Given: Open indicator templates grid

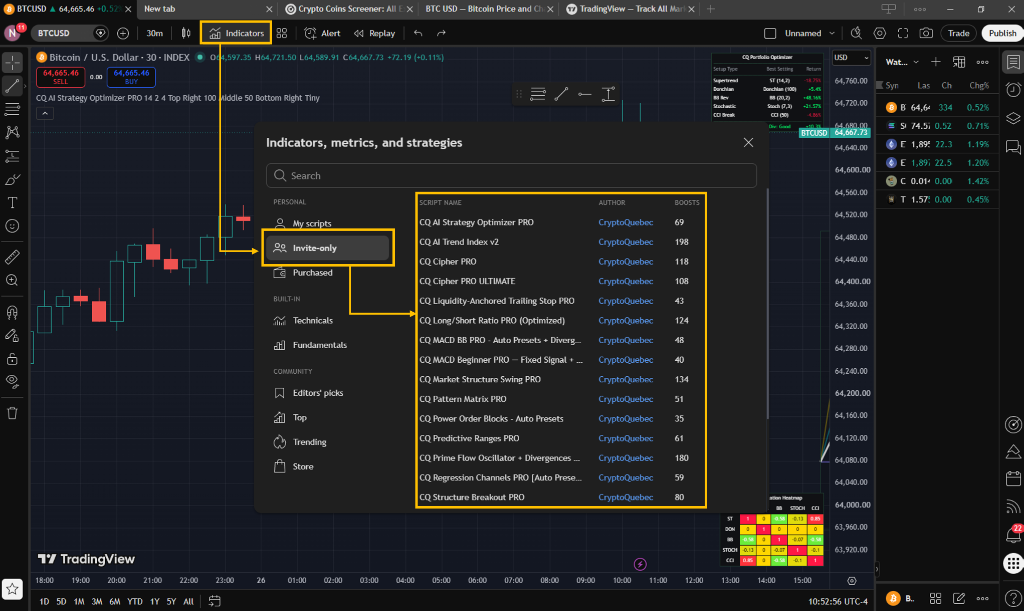Looking at the screenshot, I should [282, 33].
